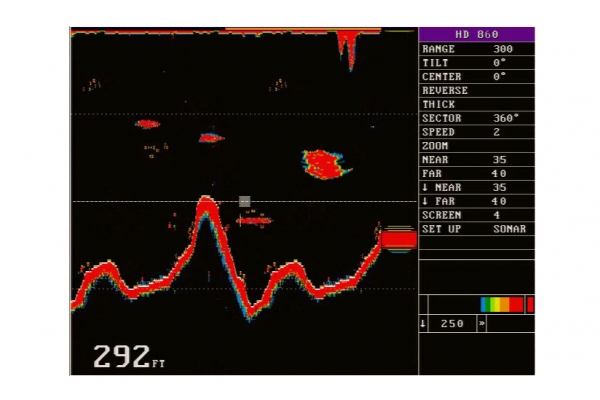Select the small horizontal echo right of grey cursor
This screenshot has height=400, width=600.
coord(254,220)
